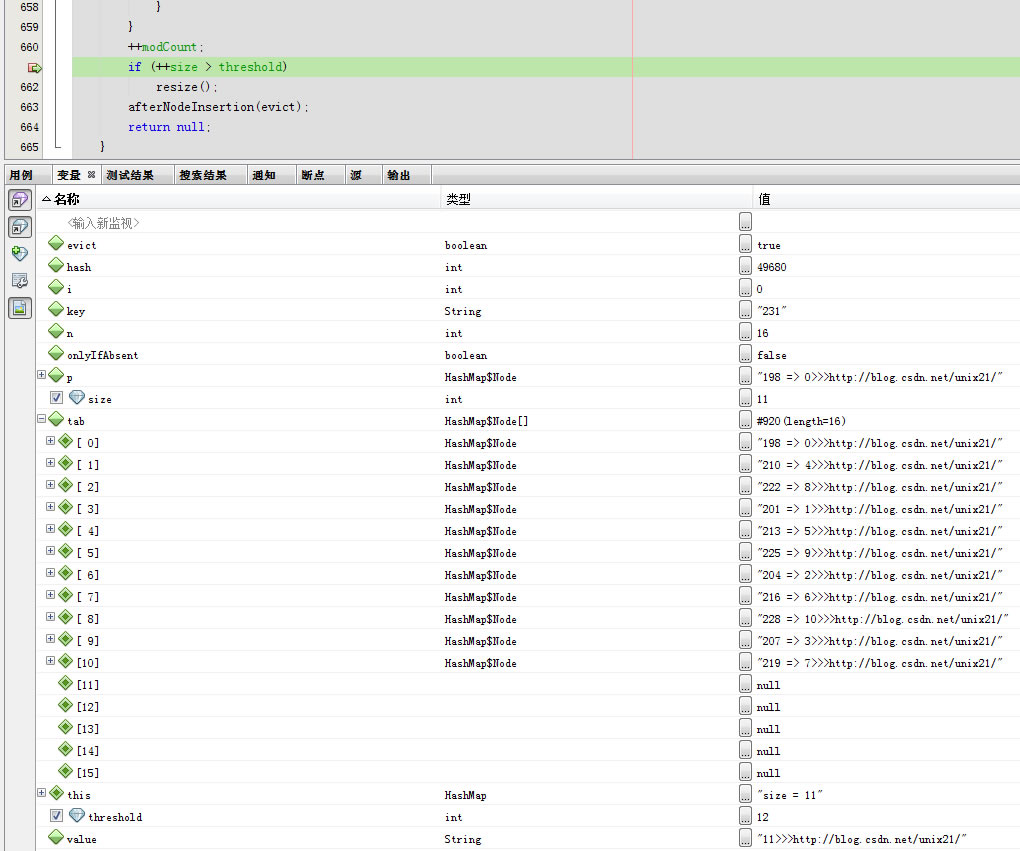Expand the tab [10] element

(x=51, y=661)
